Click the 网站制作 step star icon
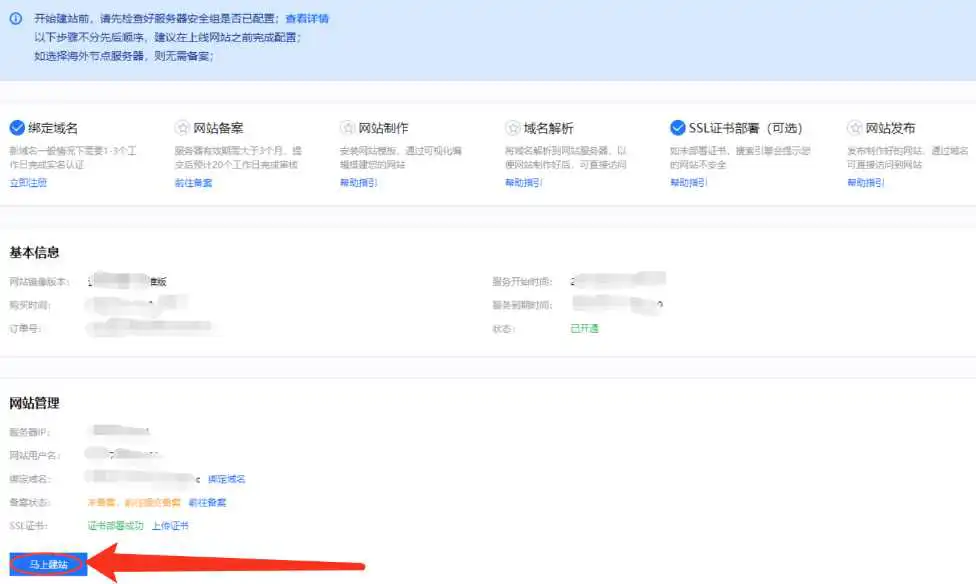Image resolution: width=976 pixels, height=584 pixels. pyautogui.click(x=348, y=128)
